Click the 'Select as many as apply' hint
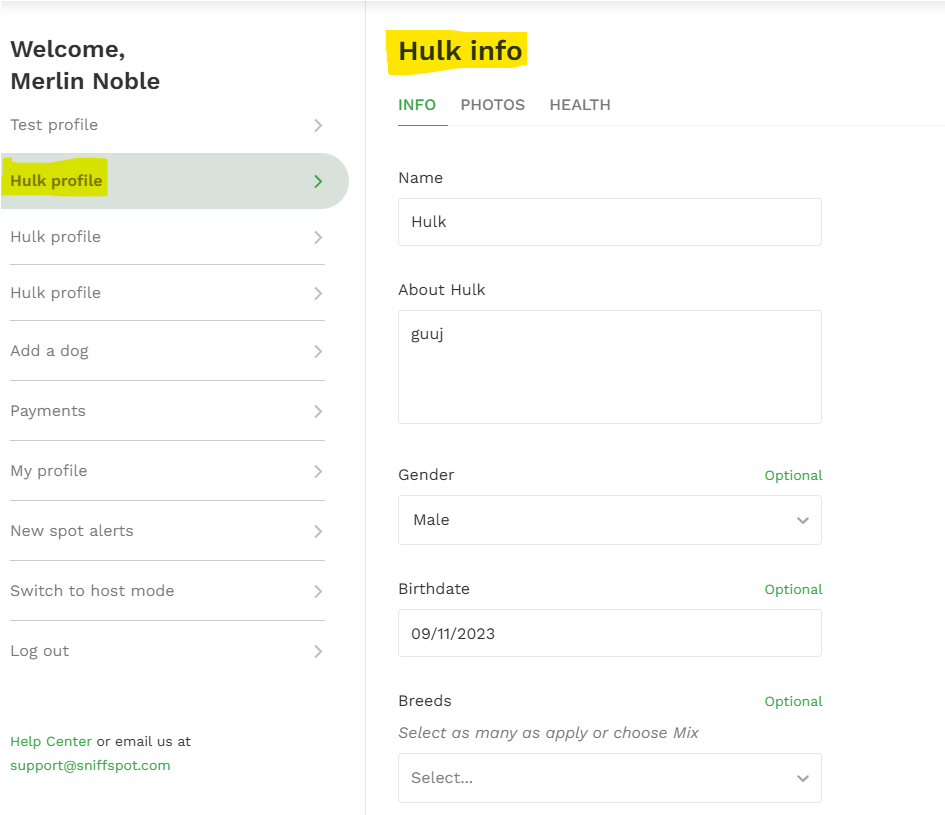945x815 pixels. 548,733
